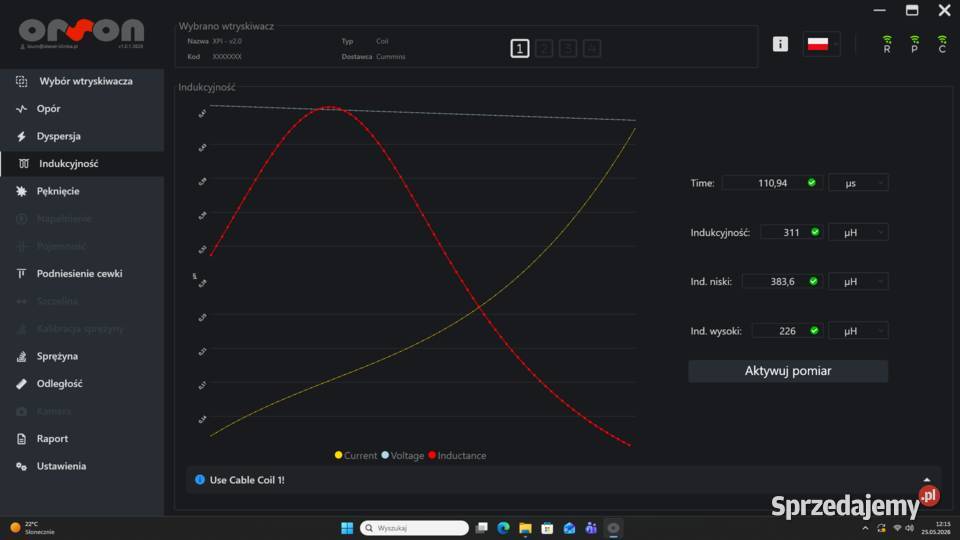Click the ruler icon beside Odległość

[x=21, y=383]
